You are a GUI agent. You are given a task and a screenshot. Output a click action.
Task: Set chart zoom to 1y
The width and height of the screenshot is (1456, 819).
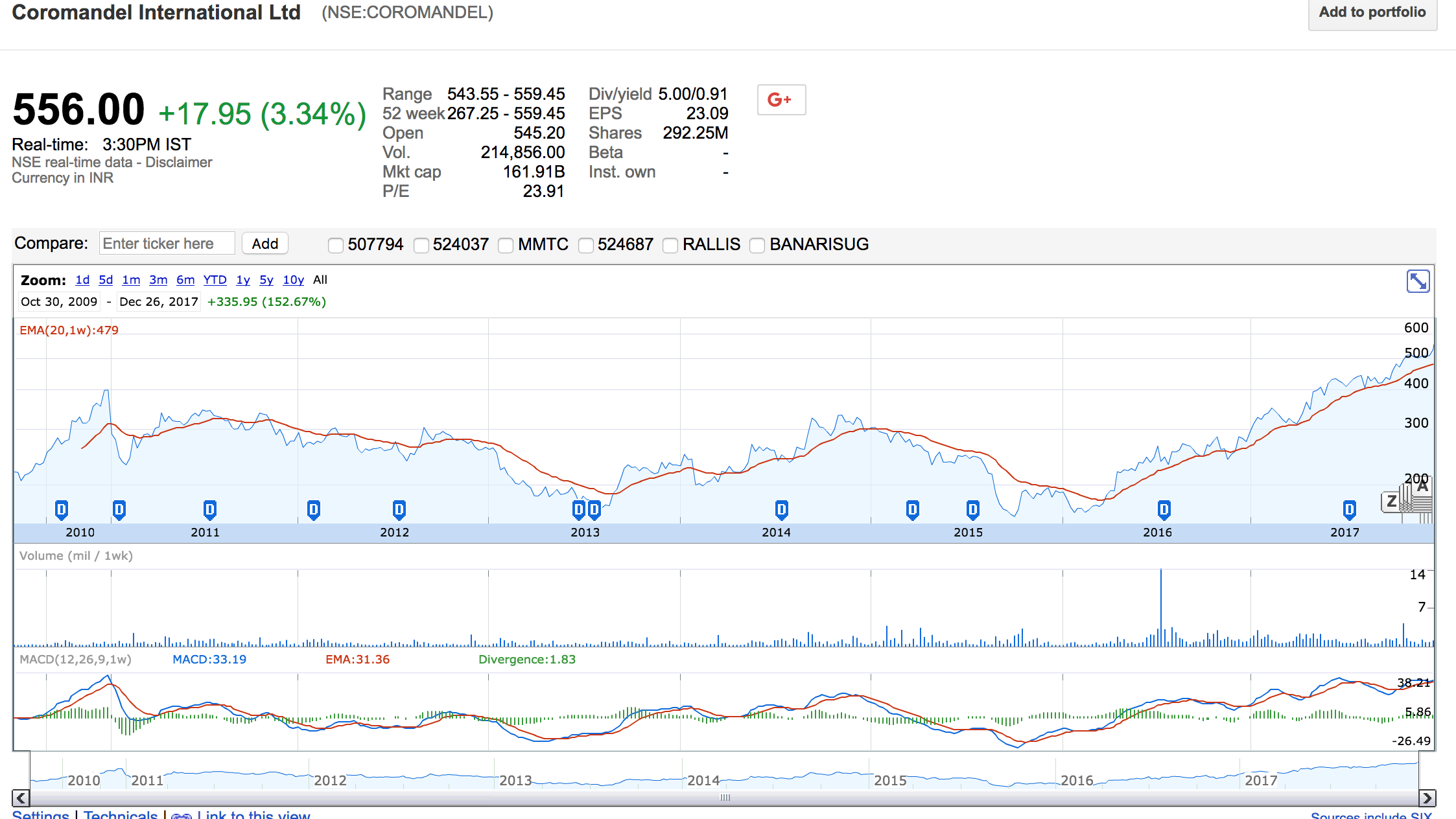pos(243,280)
